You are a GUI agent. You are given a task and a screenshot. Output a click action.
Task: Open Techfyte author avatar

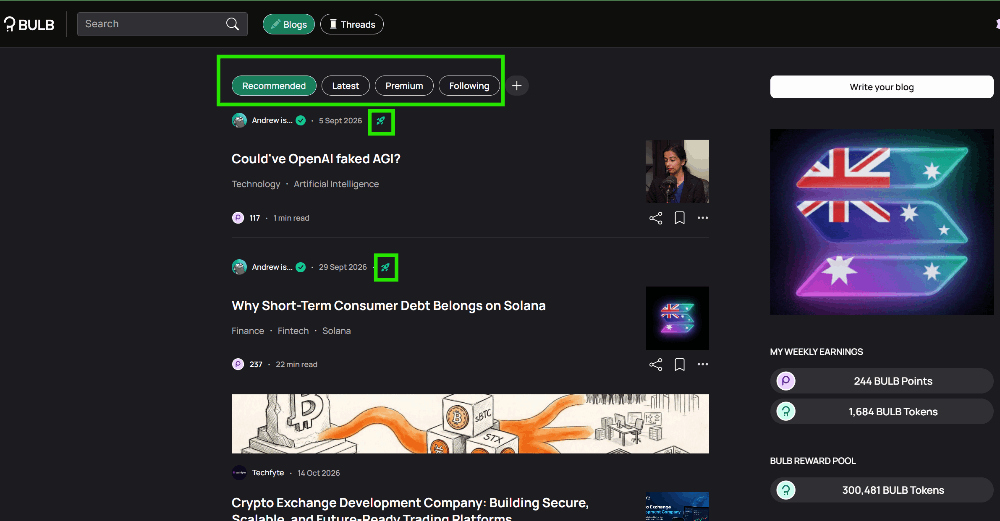tap(239, 473)
